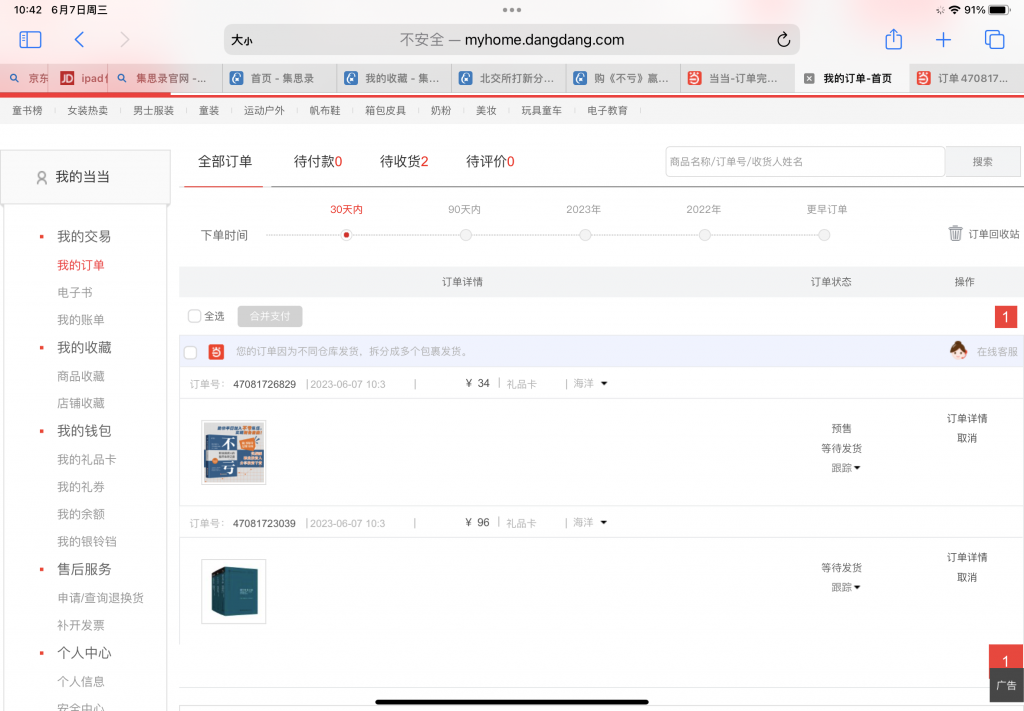Image resolution: width=1024 pixels, height=711 pixels.
Task: Tick the 全选 select-all checkbox
Action: coord(195,316)
